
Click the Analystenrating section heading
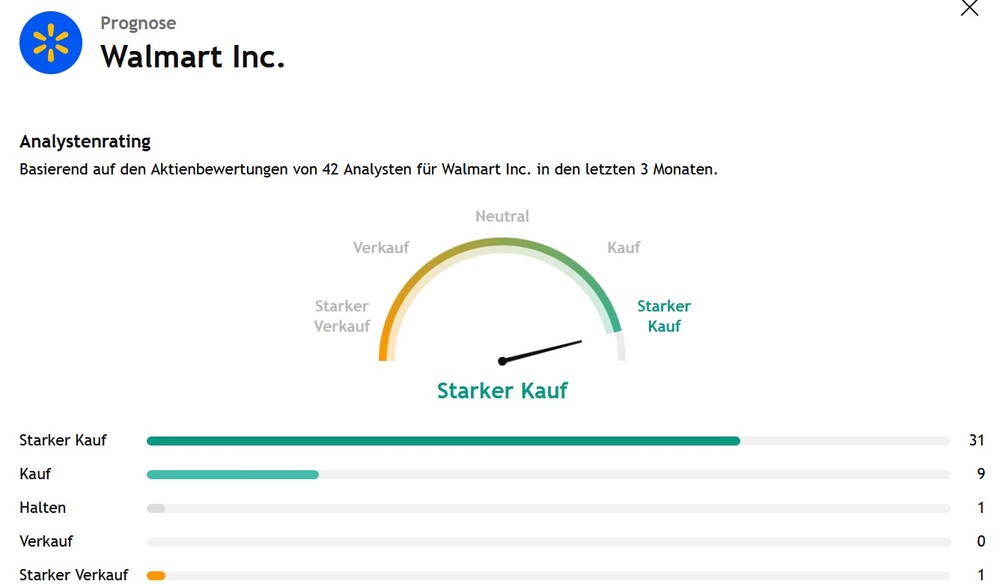(x=85, y=141)
